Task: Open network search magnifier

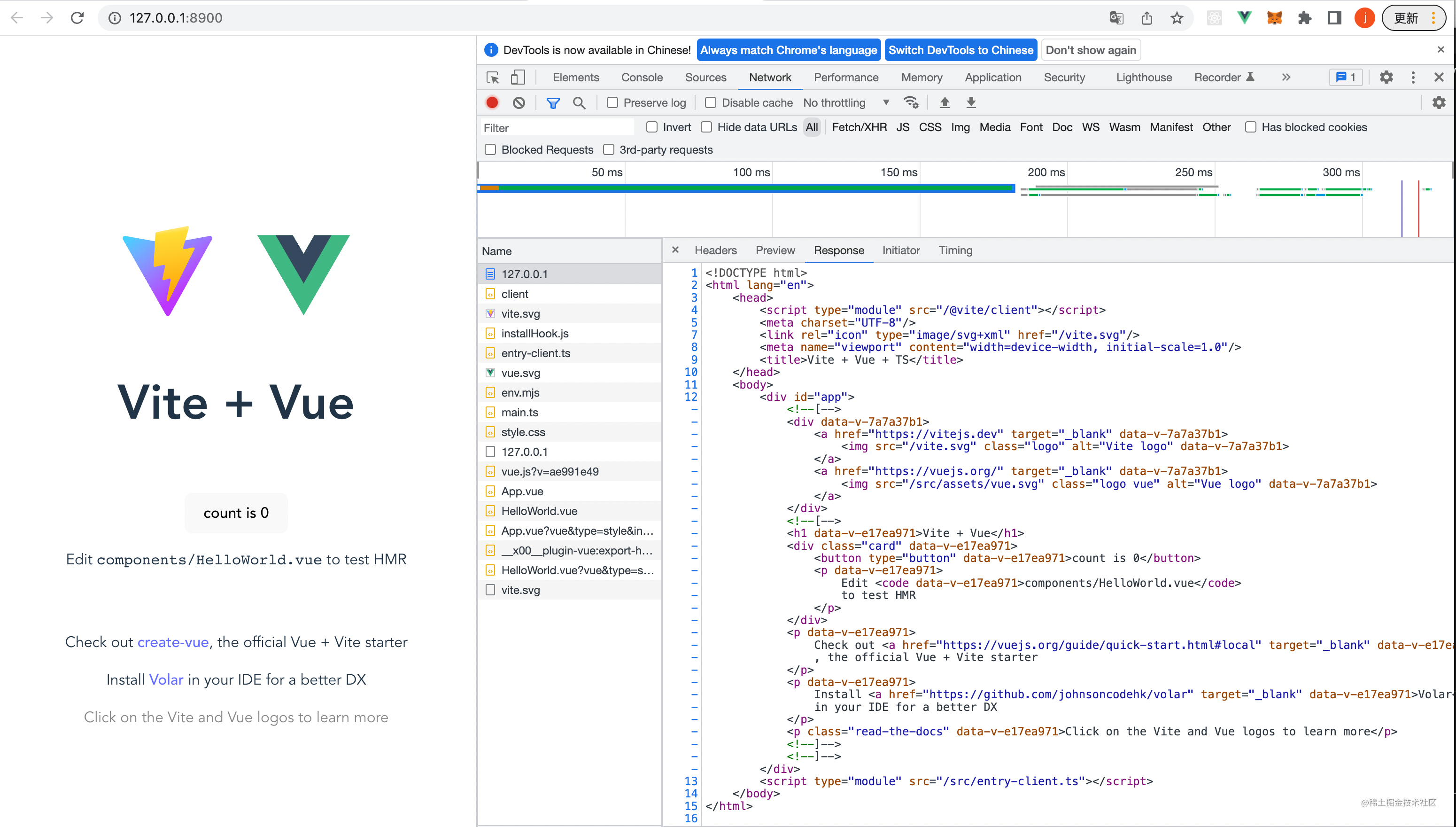Action: click(x=579, y=103)
